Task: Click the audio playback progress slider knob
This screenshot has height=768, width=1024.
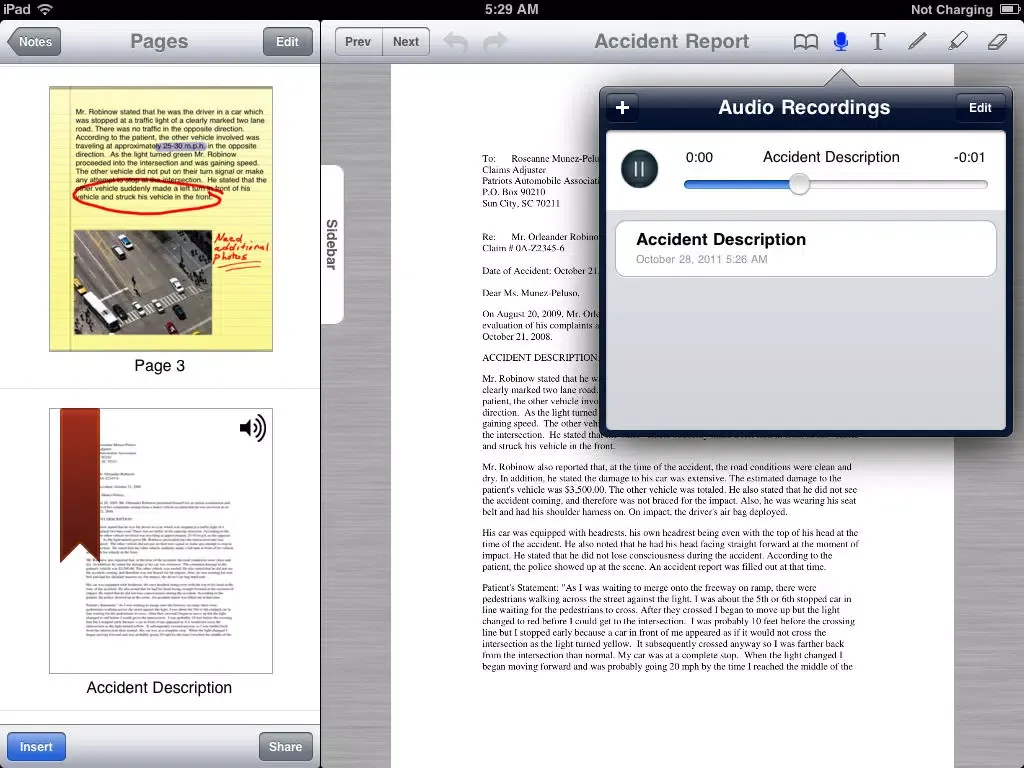Action: click(799, 184)
